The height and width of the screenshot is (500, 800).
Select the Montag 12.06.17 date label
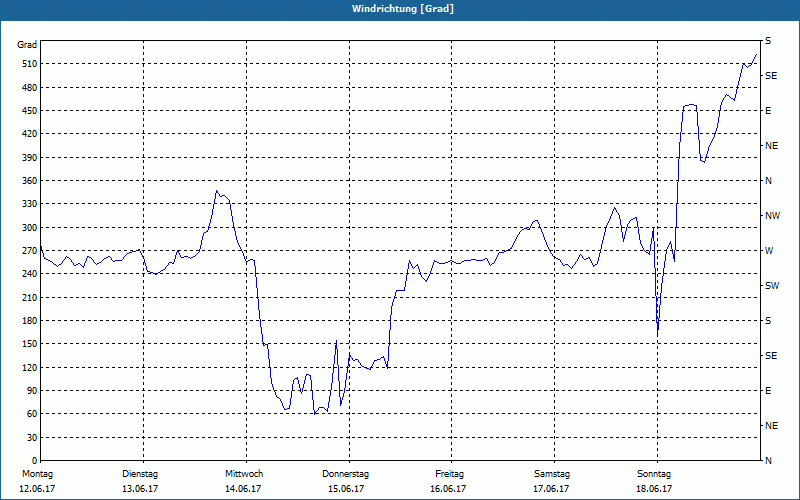click(37, 481)
